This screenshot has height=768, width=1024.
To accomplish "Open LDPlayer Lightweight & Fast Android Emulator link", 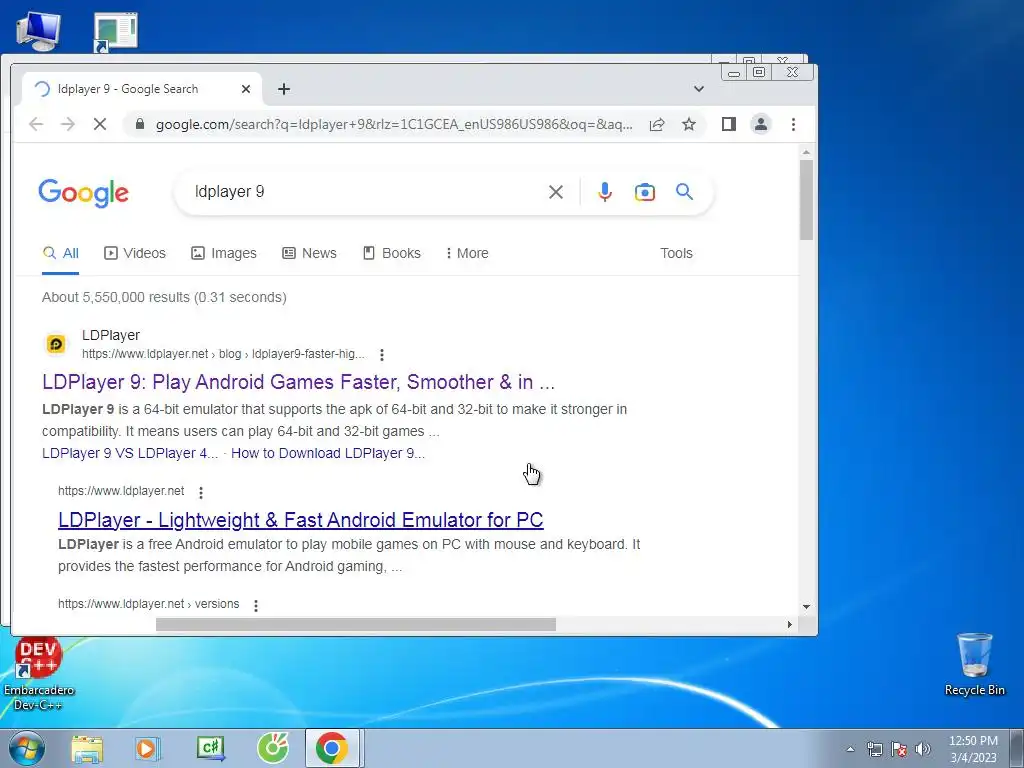I will (x=300, y=520).
